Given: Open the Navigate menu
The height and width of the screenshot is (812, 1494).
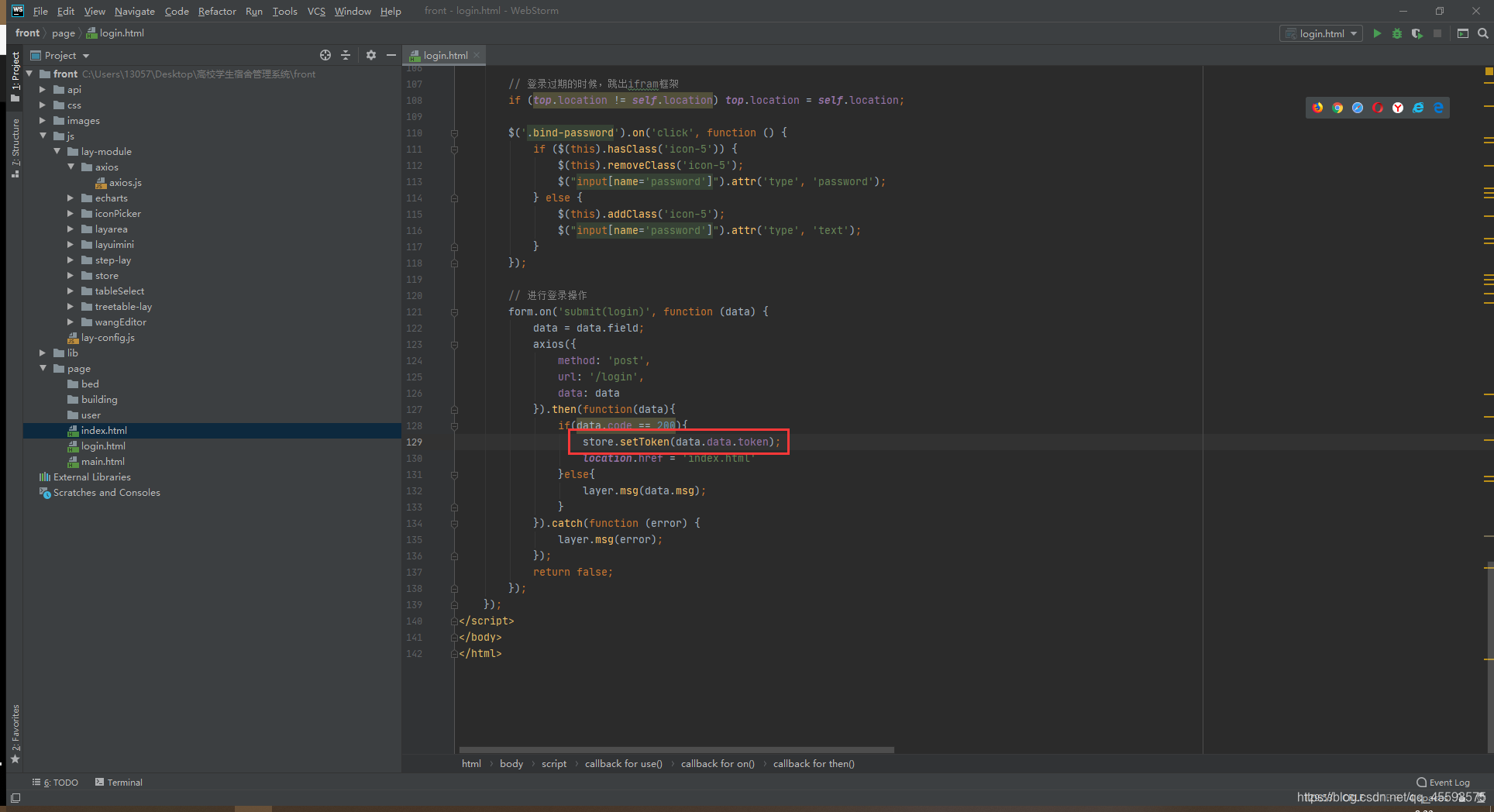Looking at the screenshot, I should 135,11.
